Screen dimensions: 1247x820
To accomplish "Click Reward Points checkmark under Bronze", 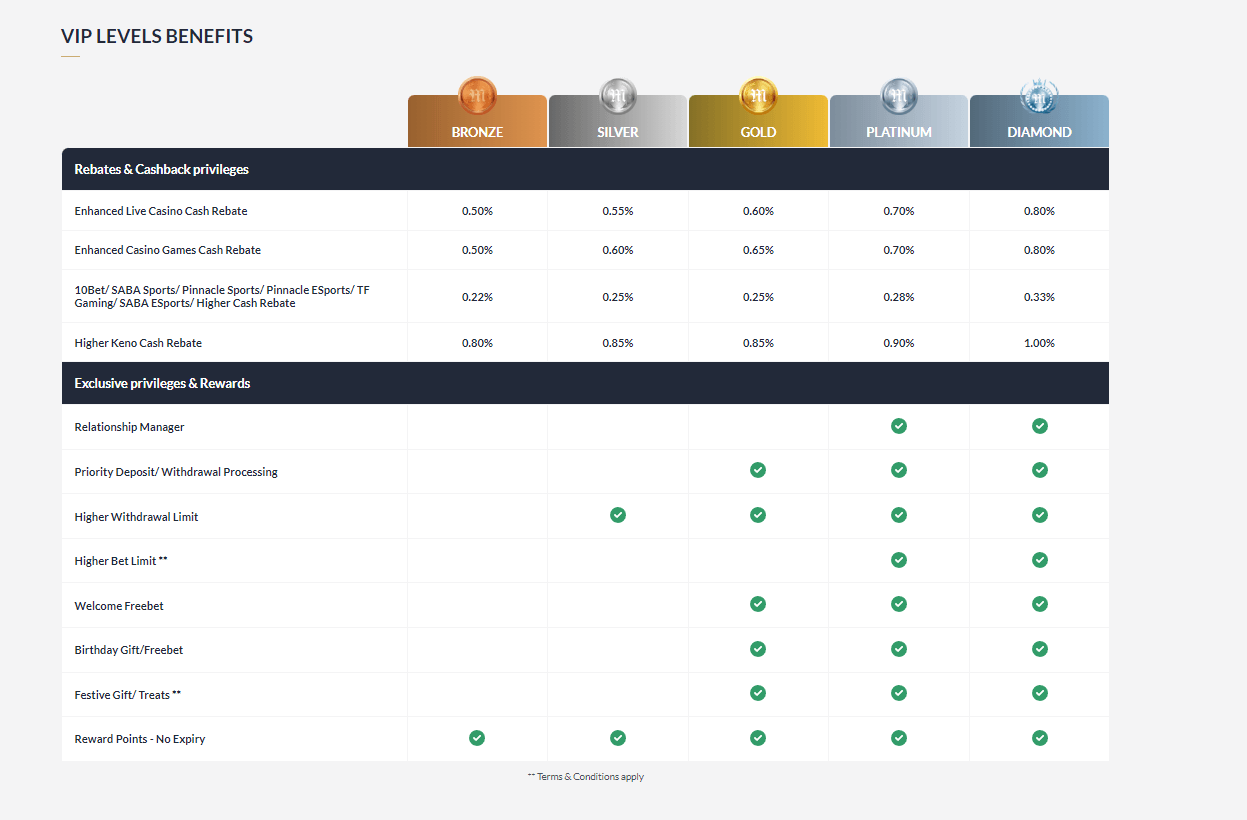I will (x=477, y=738).
